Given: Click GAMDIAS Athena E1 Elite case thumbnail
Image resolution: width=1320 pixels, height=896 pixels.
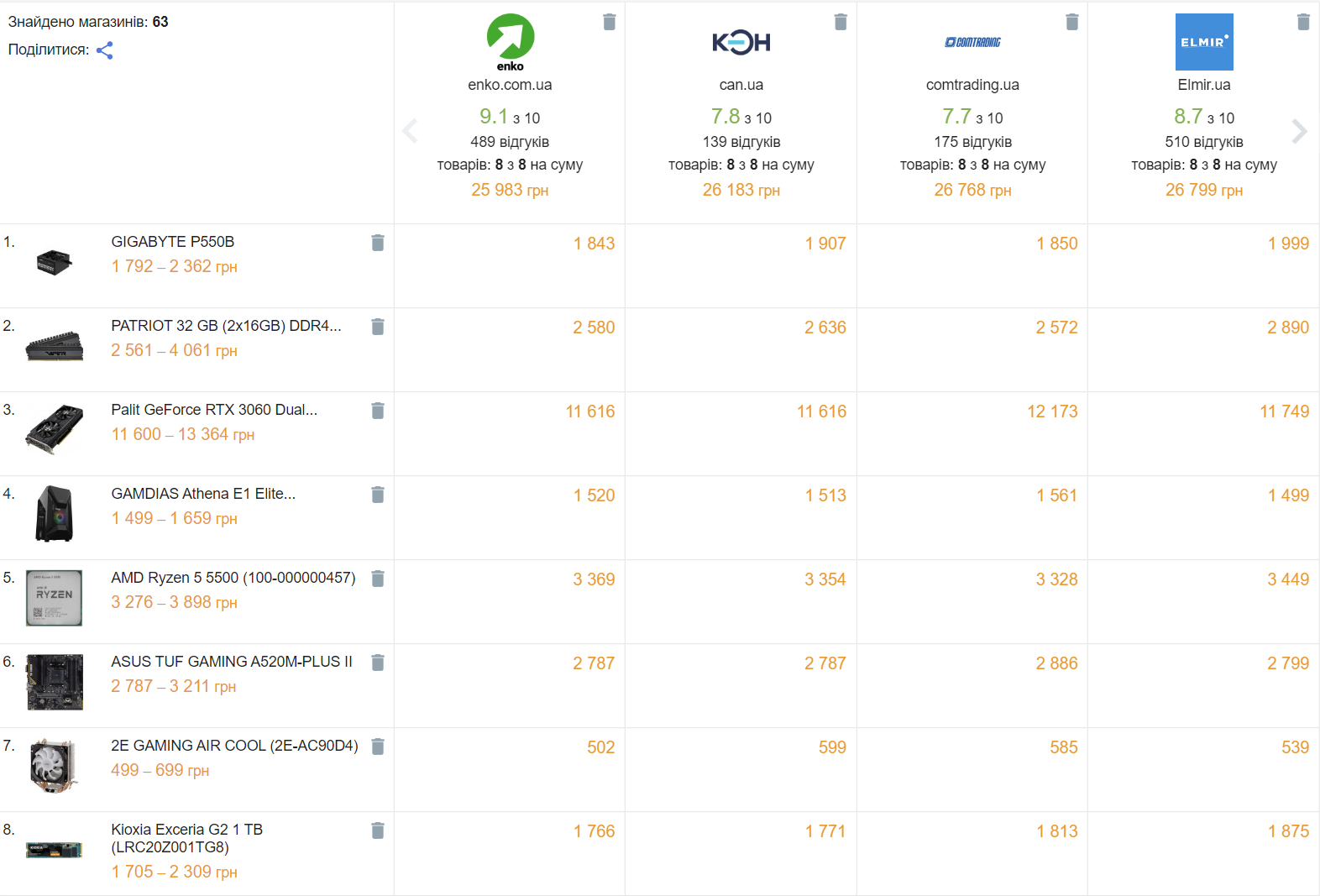Looking at the screenshot, I should (55, 514).
